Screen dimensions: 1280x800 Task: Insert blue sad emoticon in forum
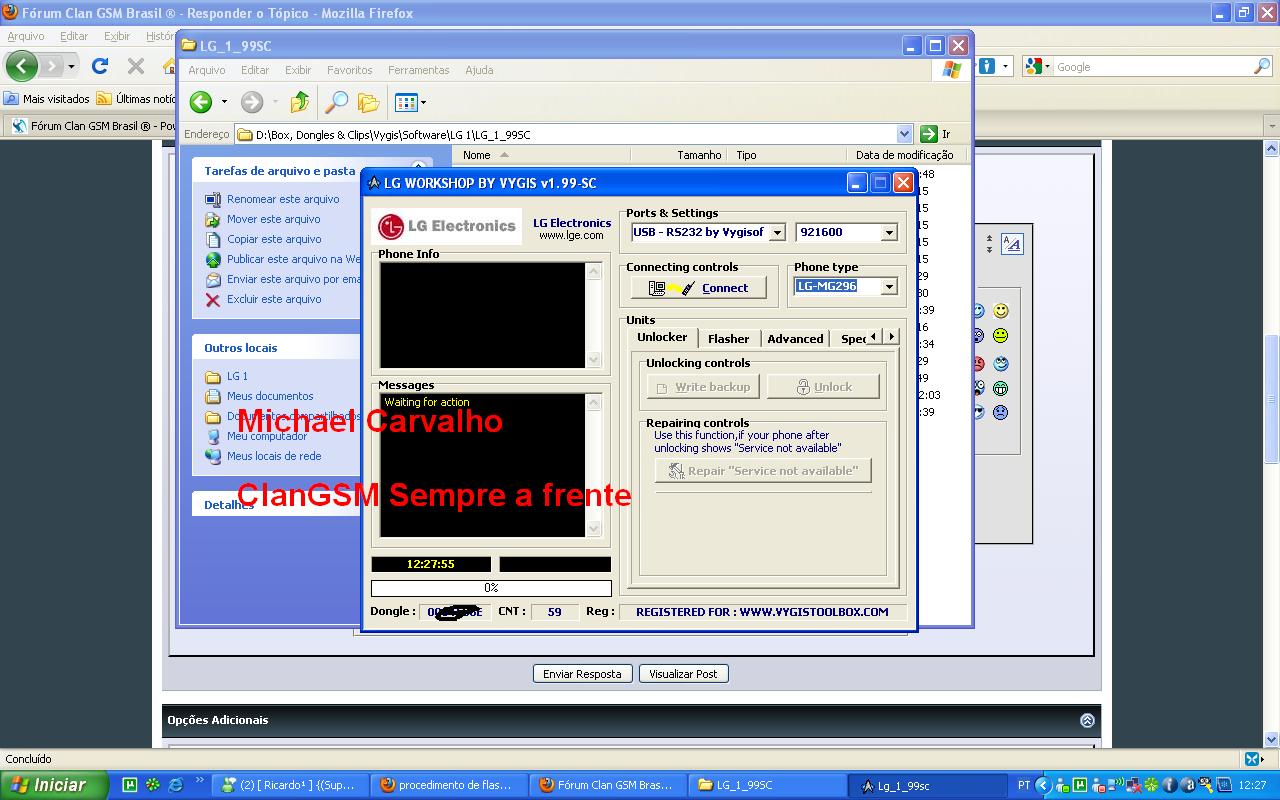point(1000,412)
